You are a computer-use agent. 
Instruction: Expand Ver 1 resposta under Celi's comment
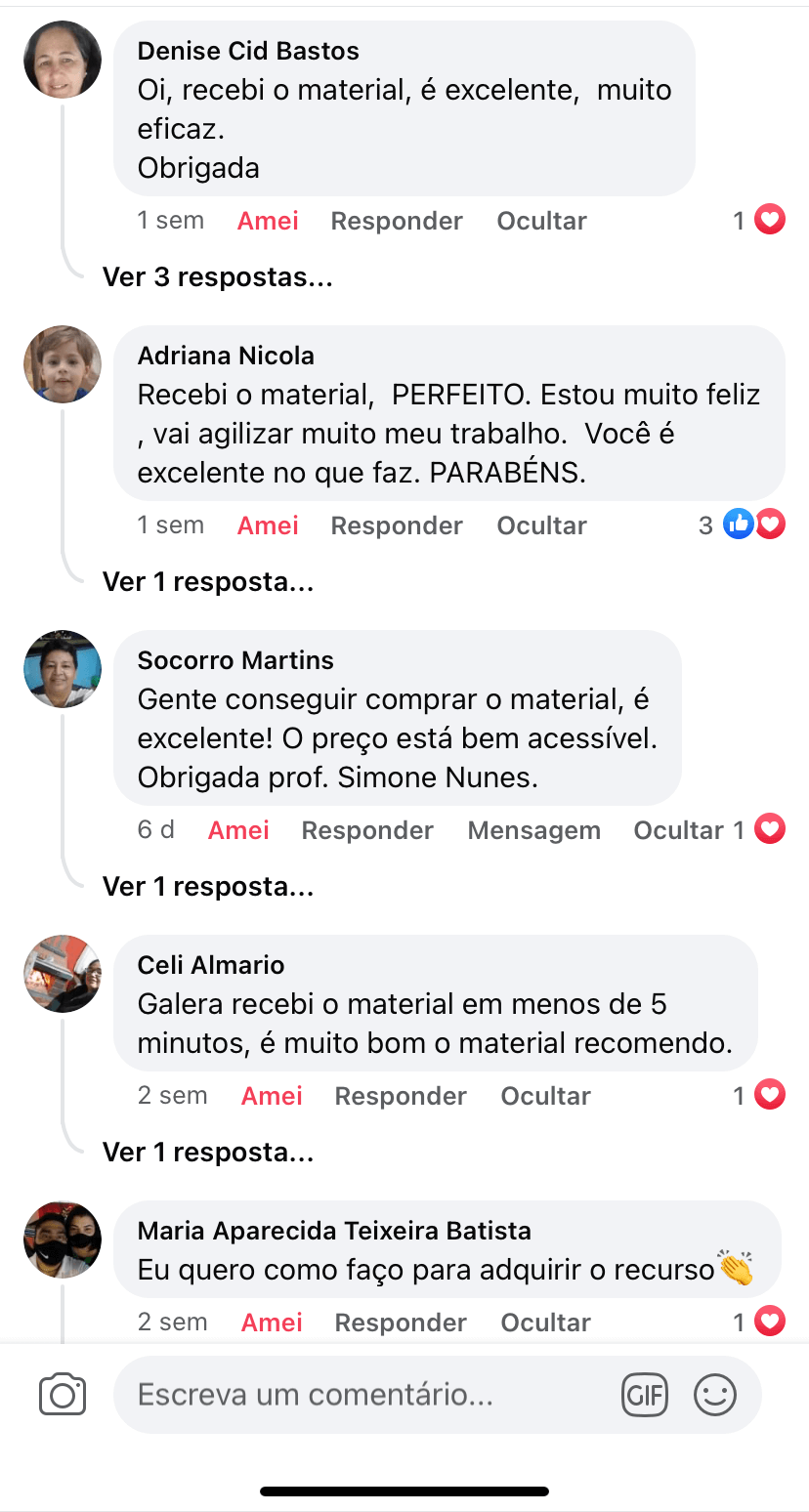pyautogui.click(x=208, y=1153)
